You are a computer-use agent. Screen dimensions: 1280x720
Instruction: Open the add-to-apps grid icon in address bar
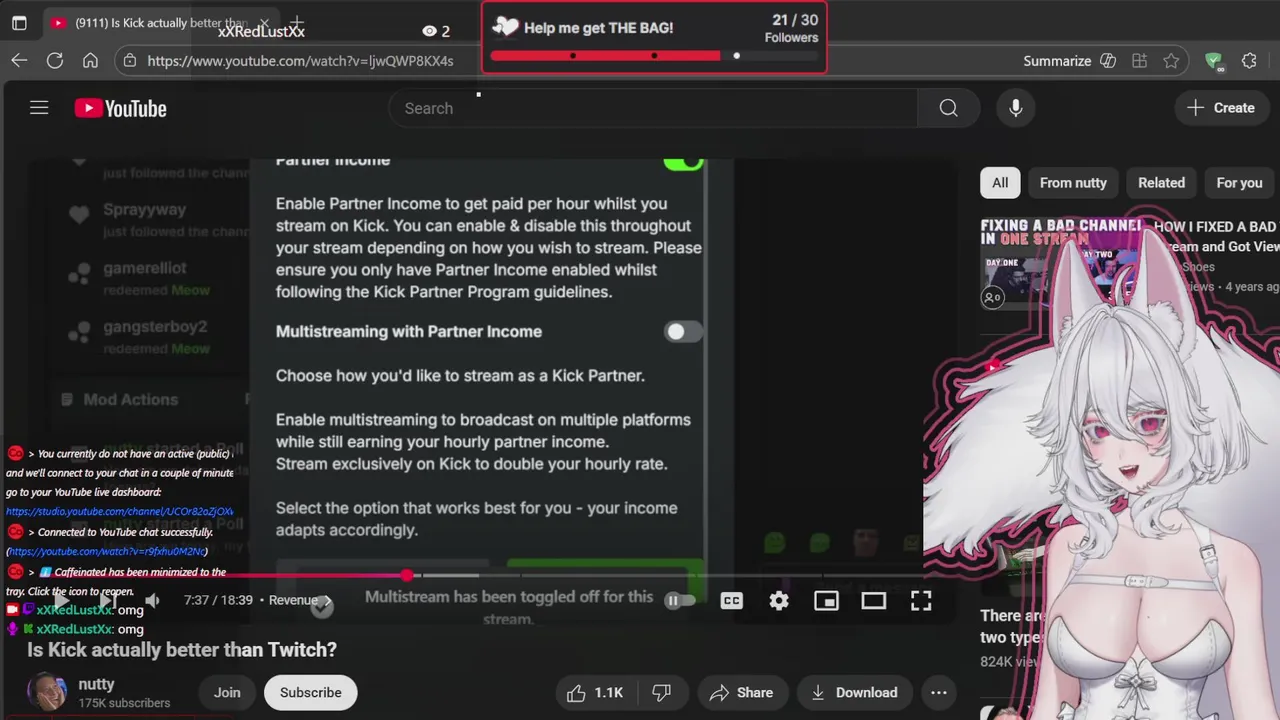(1139, 61)
